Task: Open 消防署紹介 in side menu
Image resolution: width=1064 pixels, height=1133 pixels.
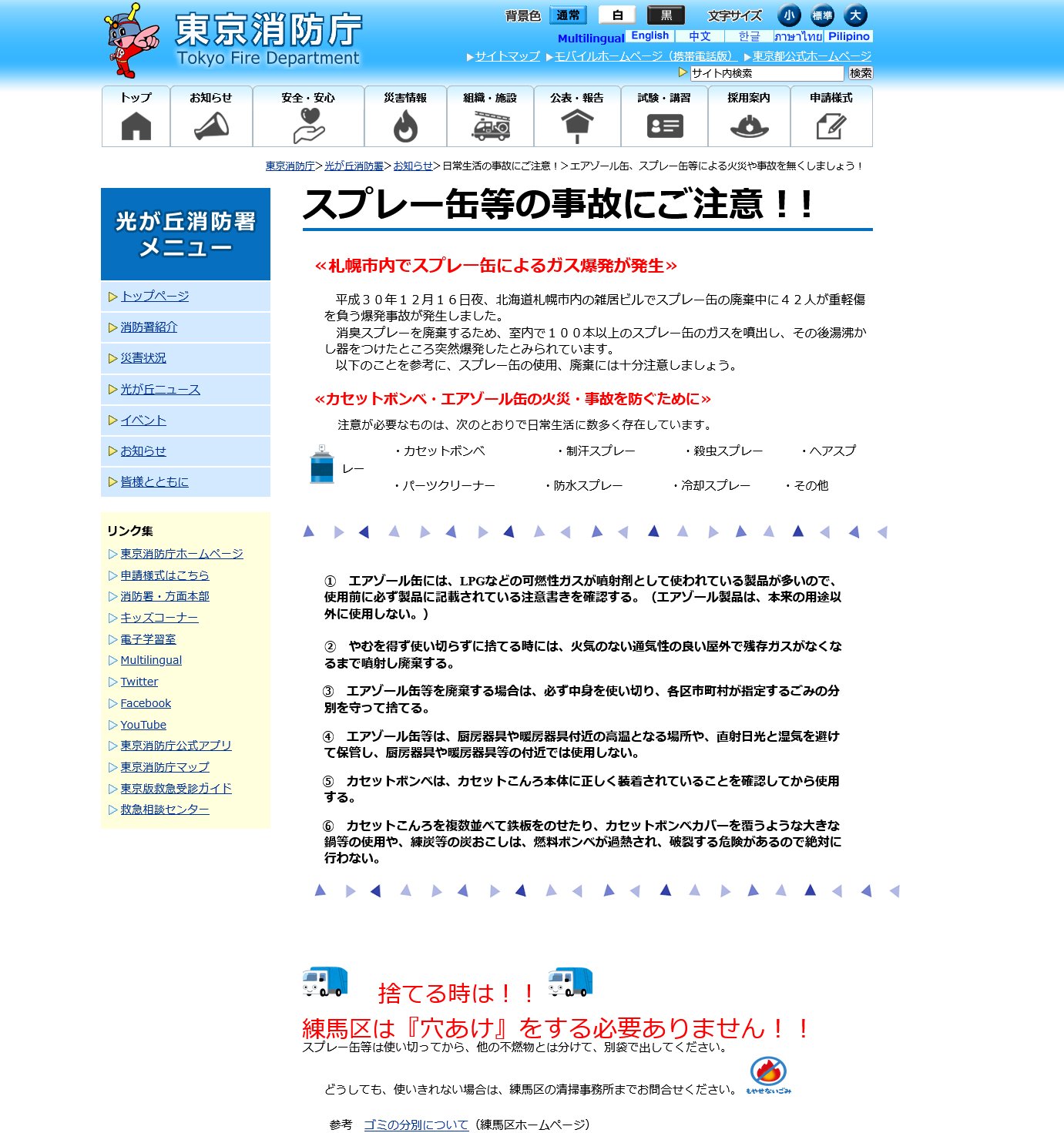Action: 149,327
